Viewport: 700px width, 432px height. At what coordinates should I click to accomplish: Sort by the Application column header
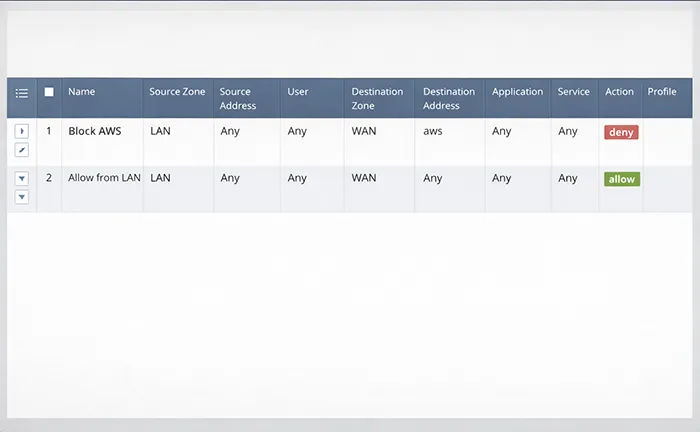click(517, 92)
